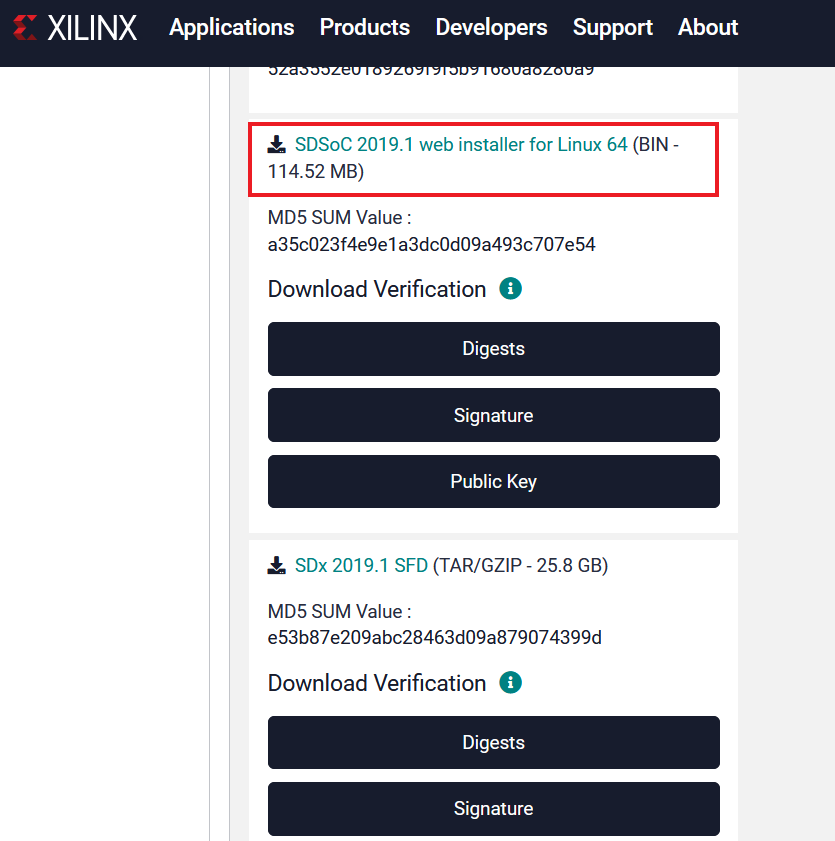Click download icon beside SDx 2019.1 SFD

tap(277, 566)
